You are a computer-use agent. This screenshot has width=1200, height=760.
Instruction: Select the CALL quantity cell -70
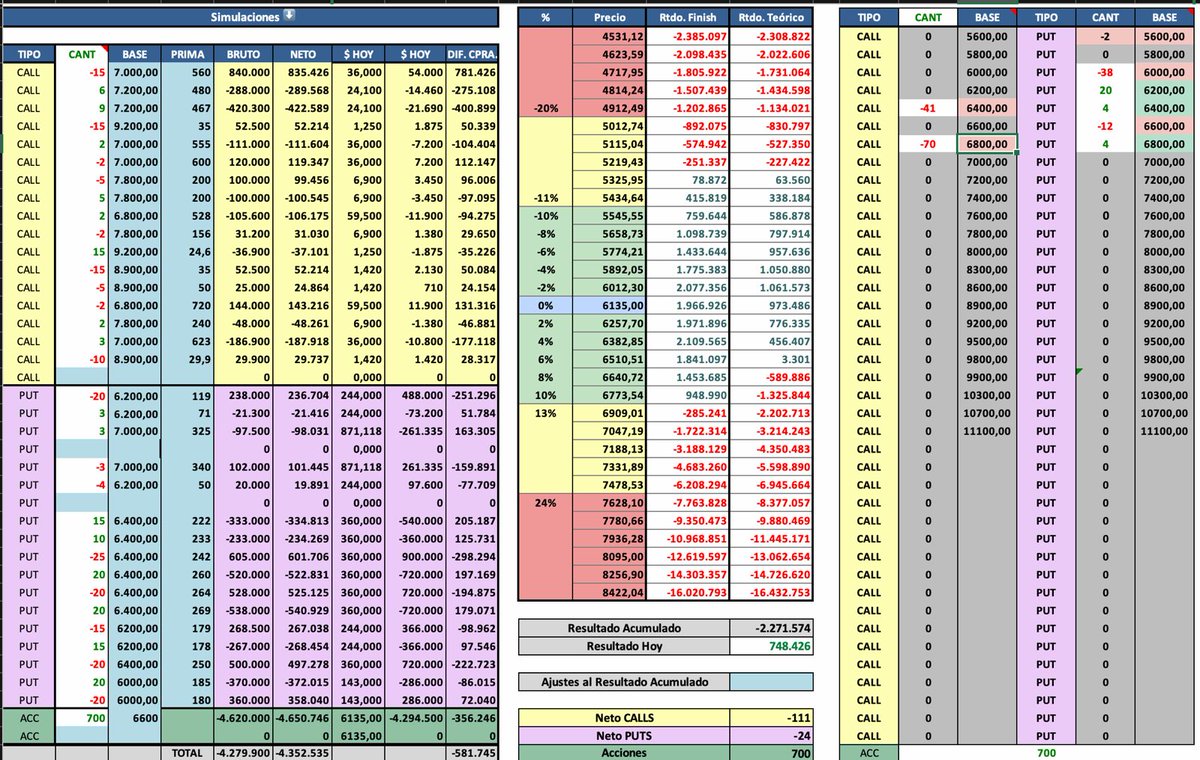pos(927,144)
